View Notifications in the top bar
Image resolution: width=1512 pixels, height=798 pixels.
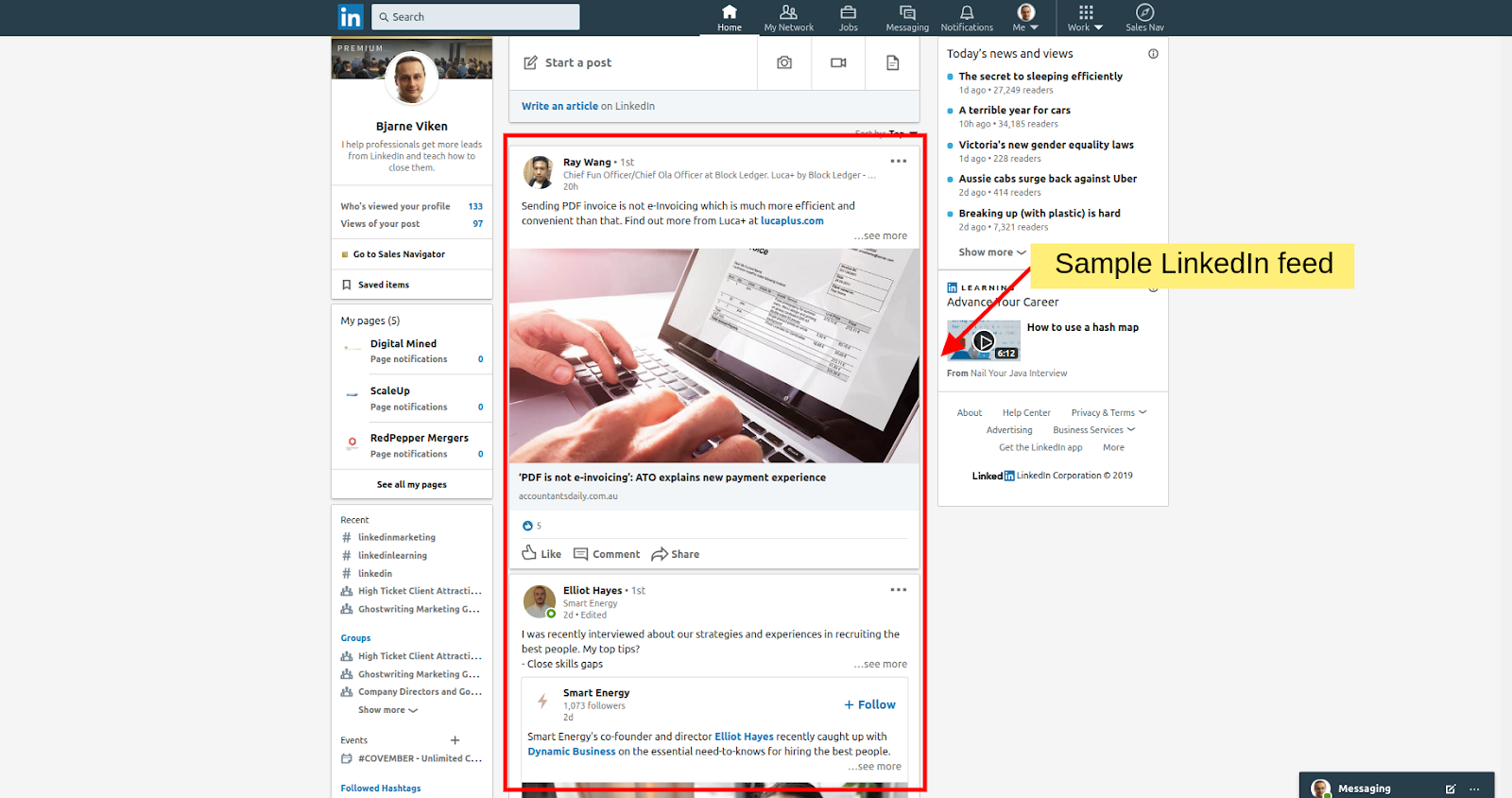tap(967, 18)
